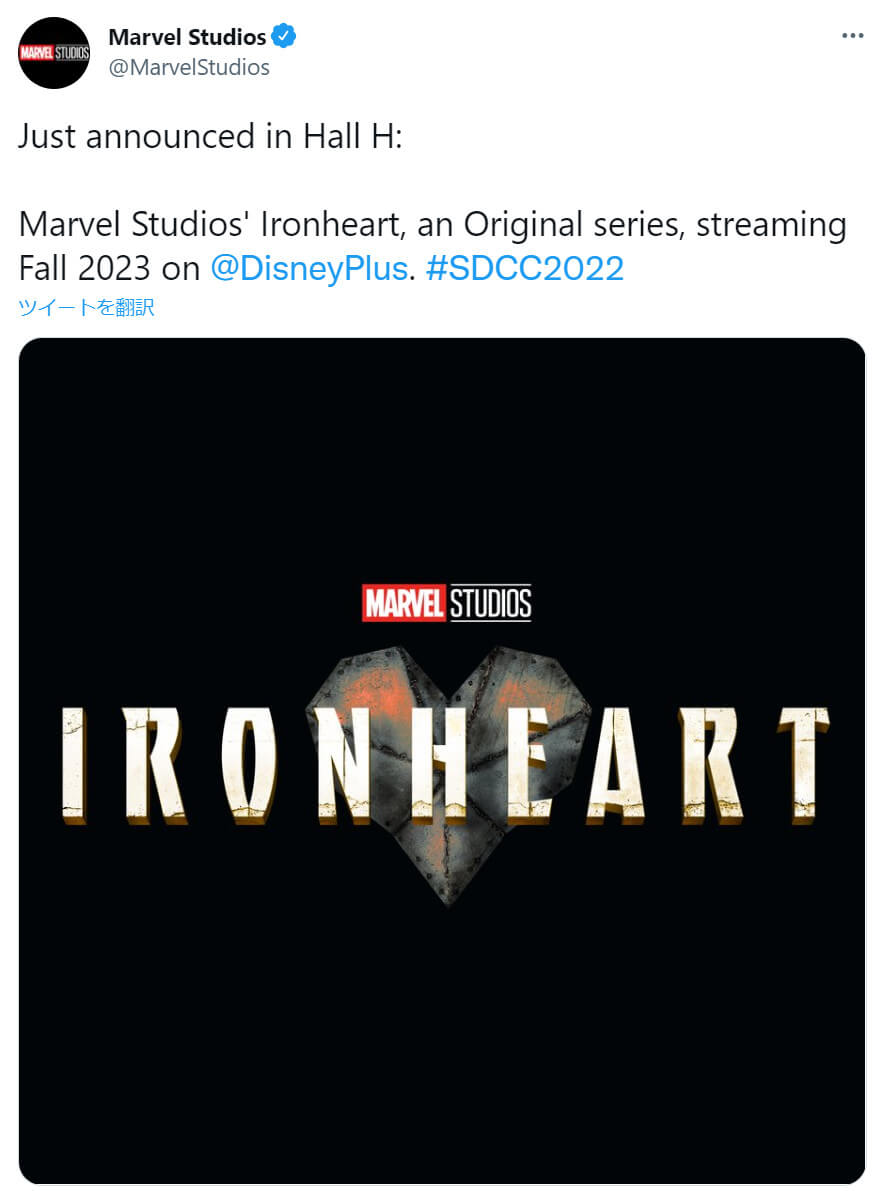Click the blue verified badge

284,36
